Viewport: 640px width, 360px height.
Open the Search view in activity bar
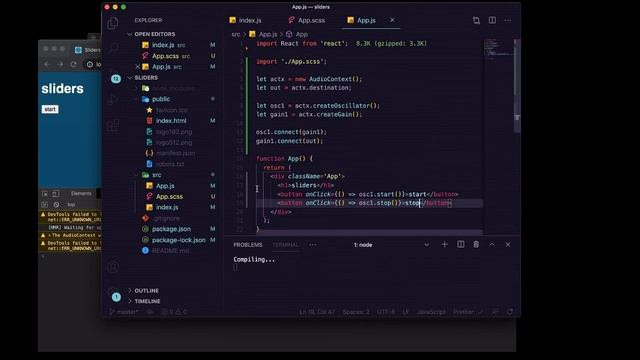click(113, 48)
